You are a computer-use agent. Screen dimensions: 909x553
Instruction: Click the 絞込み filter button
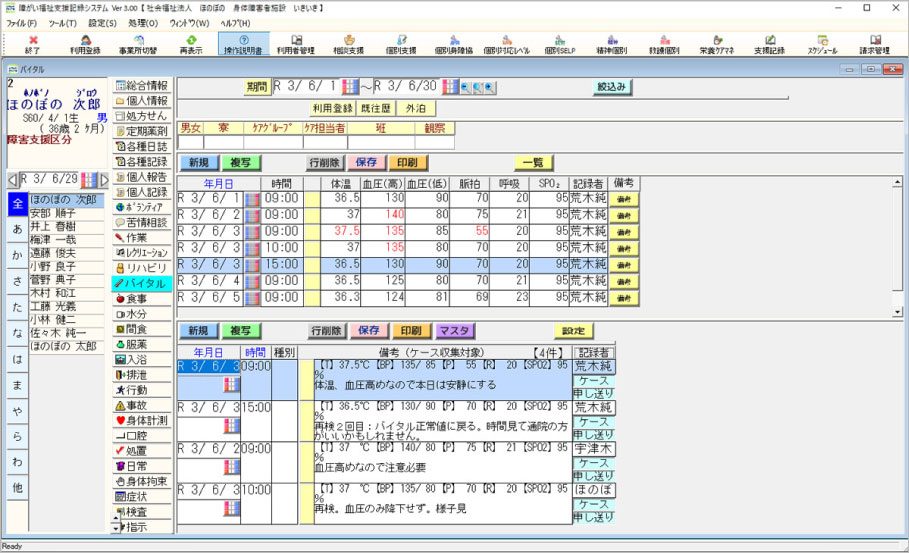pyautogui.click(x=612, y=87)
